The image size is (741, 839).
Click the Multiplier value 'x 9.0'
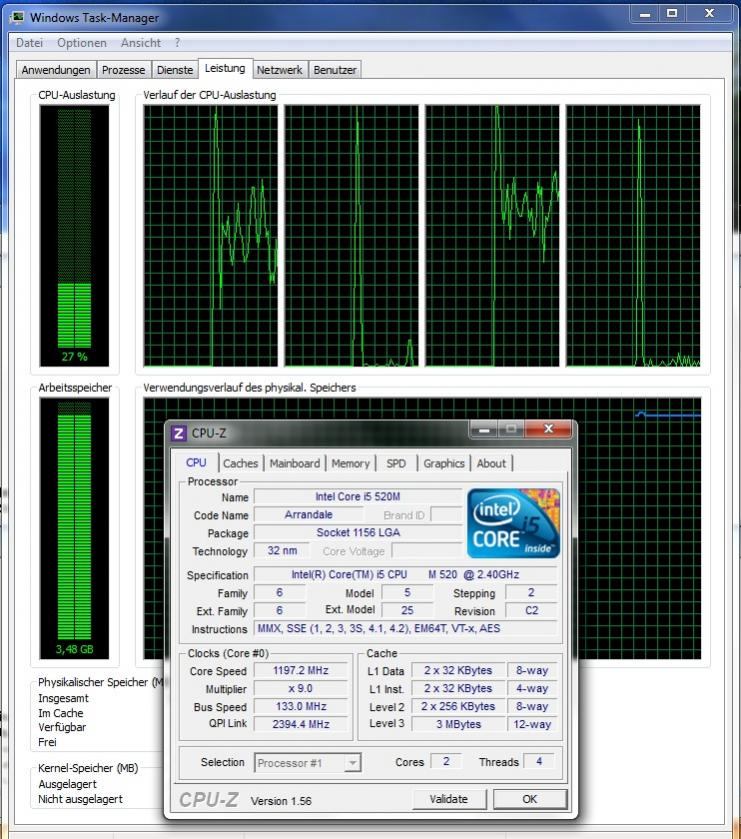tap(301, 689)
